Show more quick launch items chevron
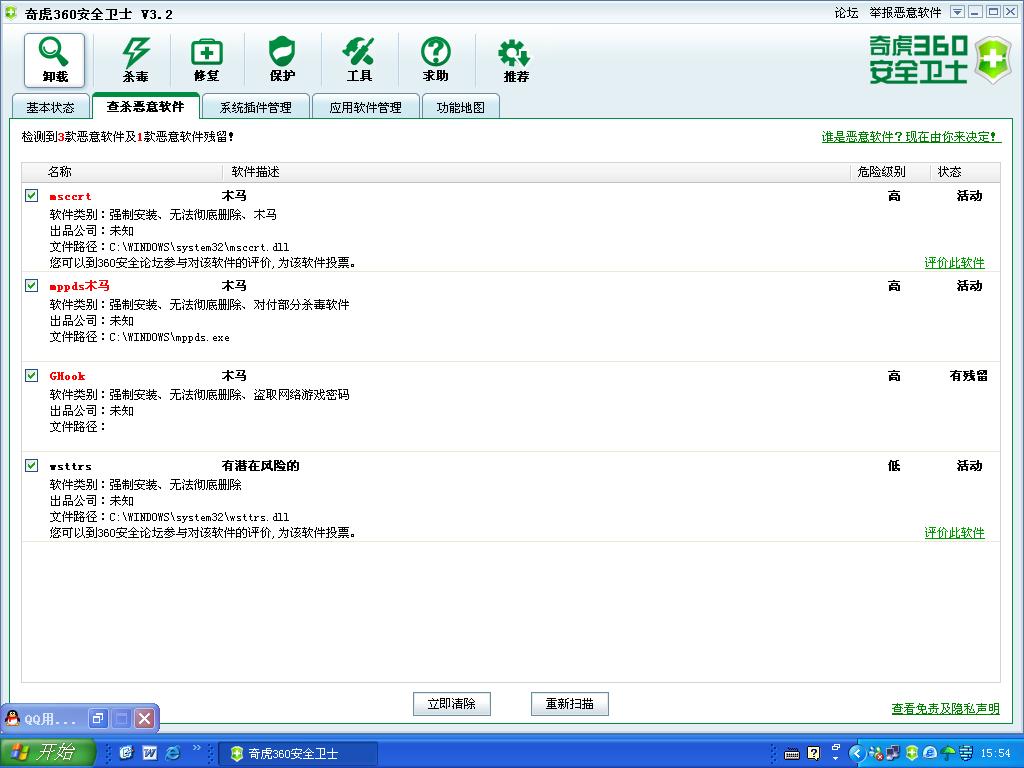The width and height of the screenshot is (1024, 768). point(196,748)
